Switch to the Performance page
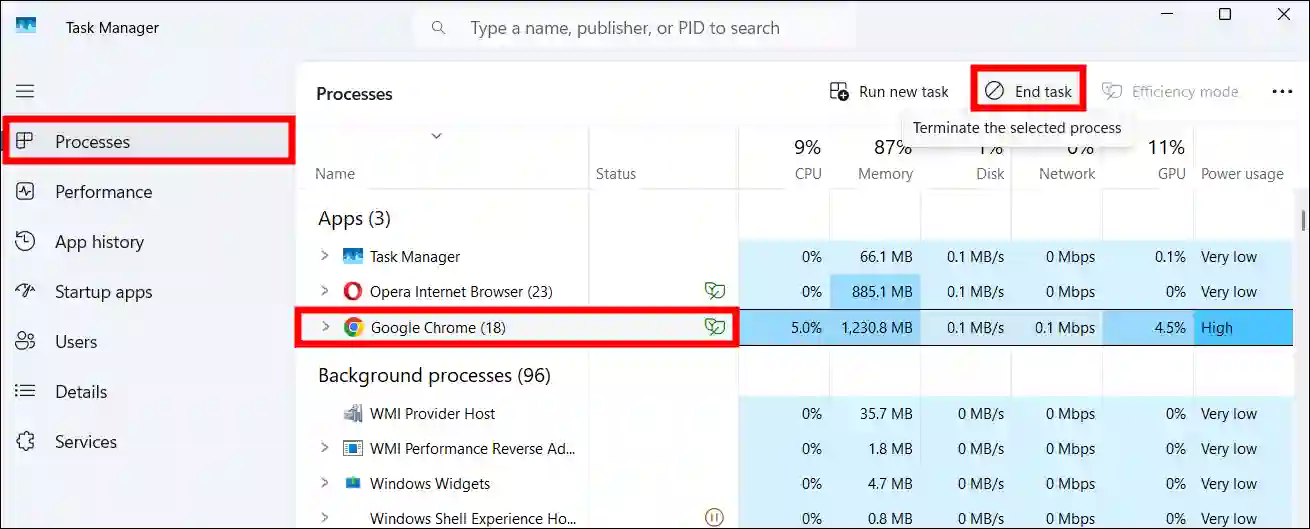Image resolution: width=1310 pixels, height=529 pixels. click(149, 191)
